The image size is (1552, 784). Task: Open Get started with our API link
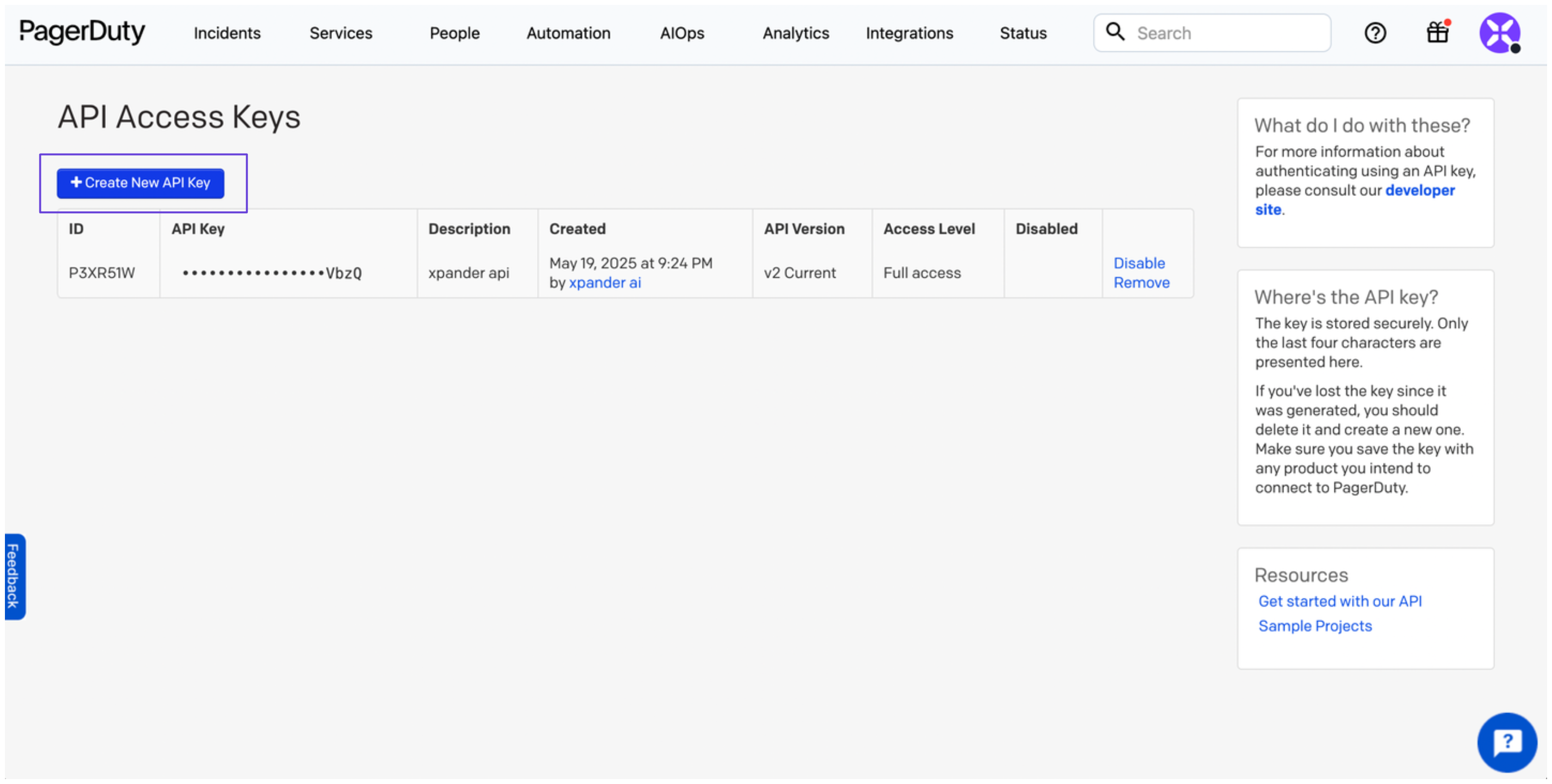click(x=1340, y=601)
